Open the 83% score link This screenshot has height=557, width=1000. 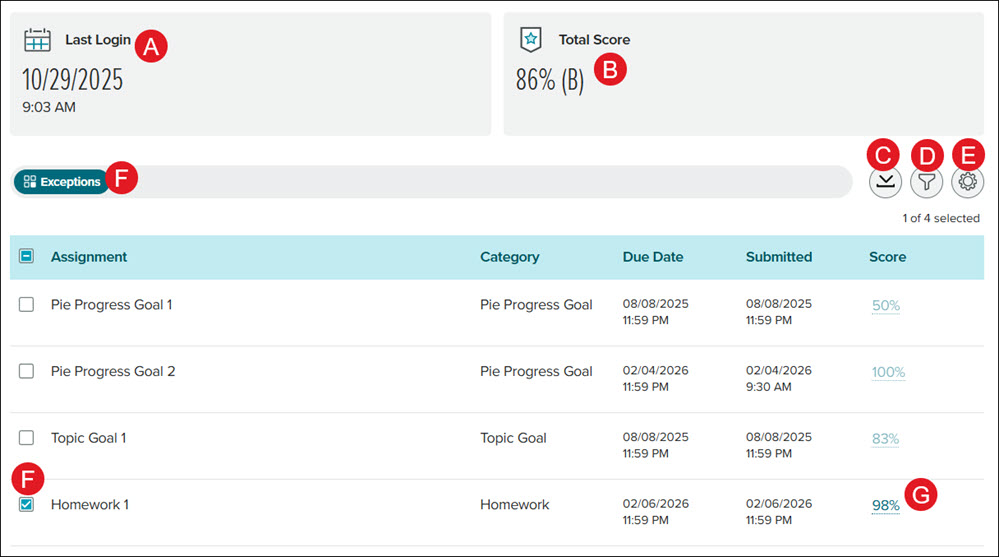[885, 439]
